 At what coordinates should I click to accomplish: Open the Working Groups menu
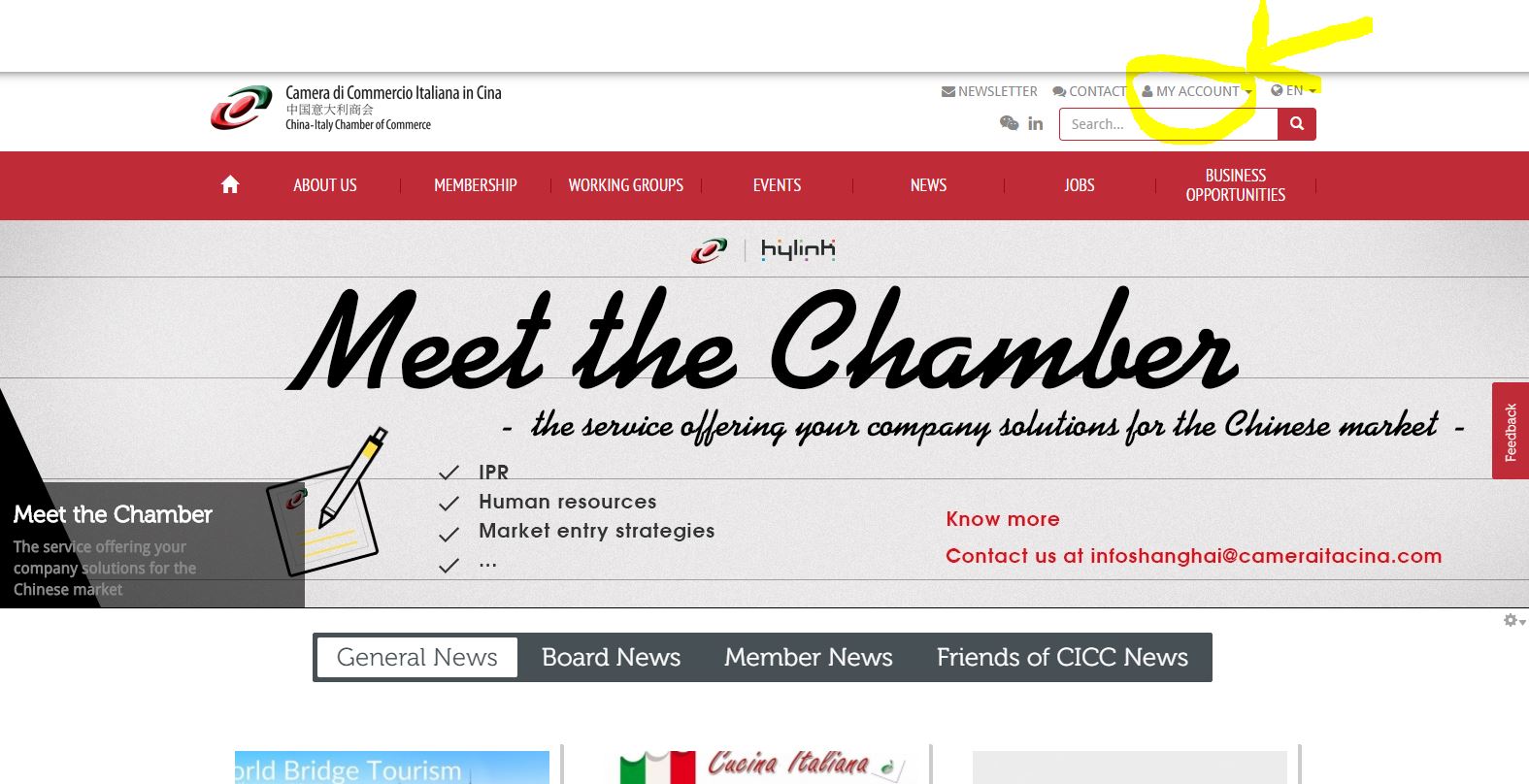point(626,185)
